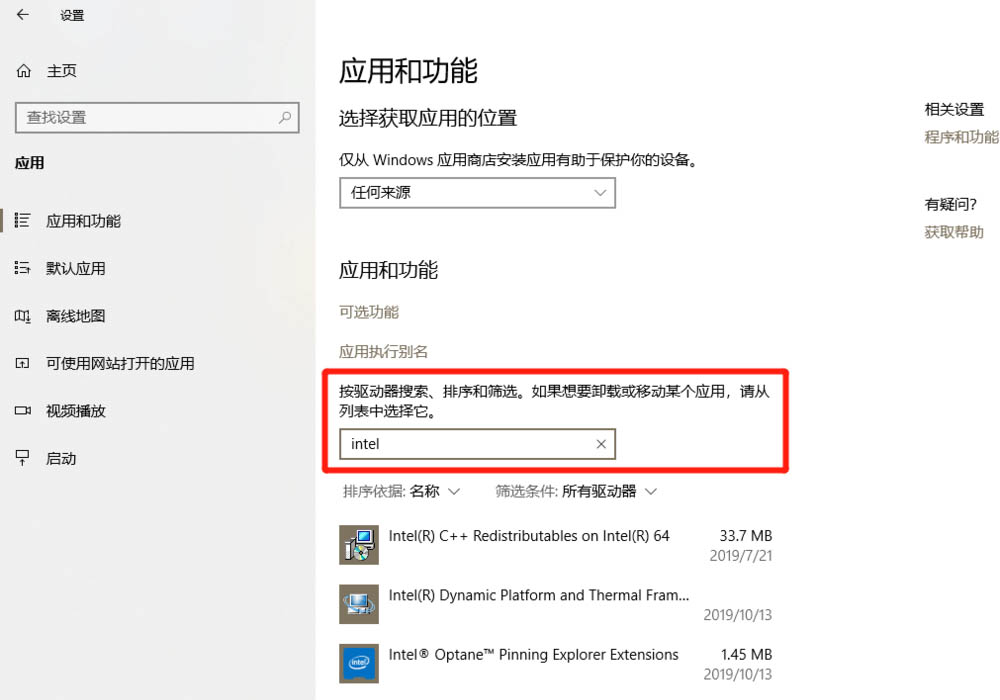Open the 离线地图 sidebar page
Screen dimensions: 1000x700
pyautogui.click(x=75, y=316)
